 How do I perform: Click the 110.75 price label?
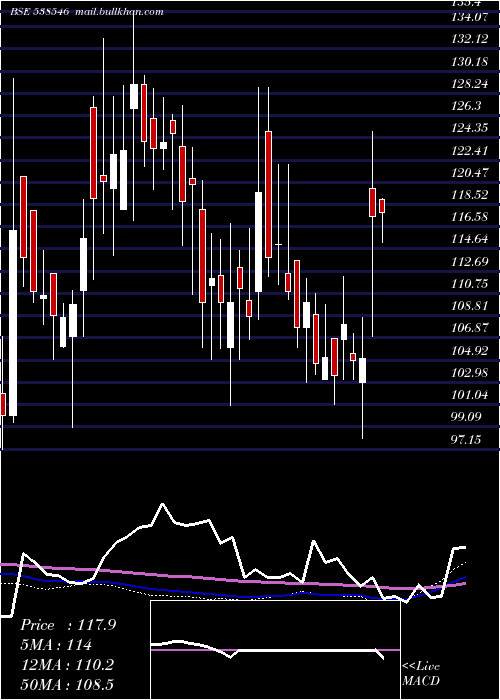(x=469, y=284)
